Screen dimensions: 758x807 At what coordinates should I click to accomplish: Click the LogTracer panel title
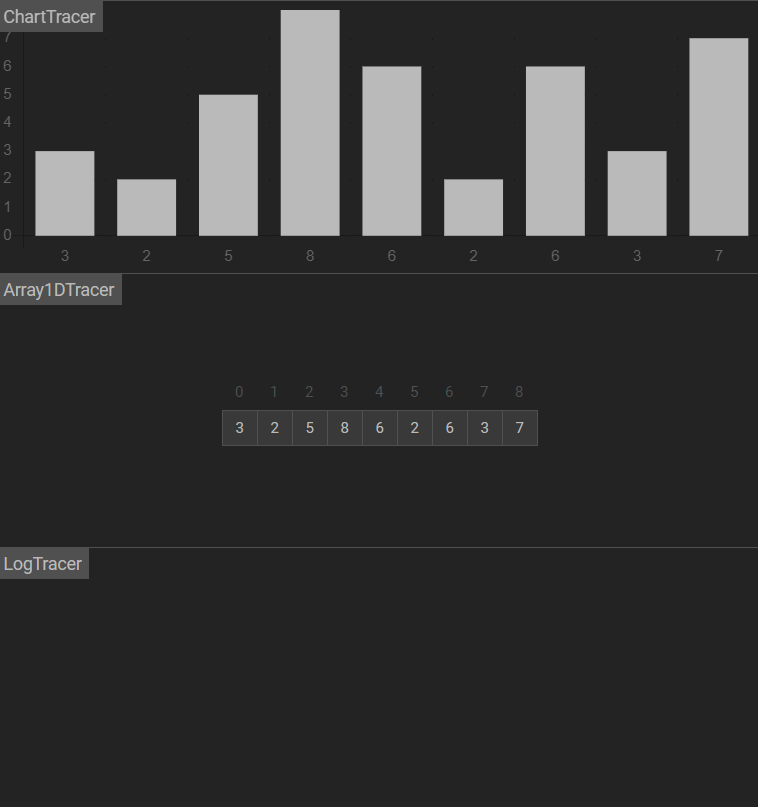click(43, 564)
